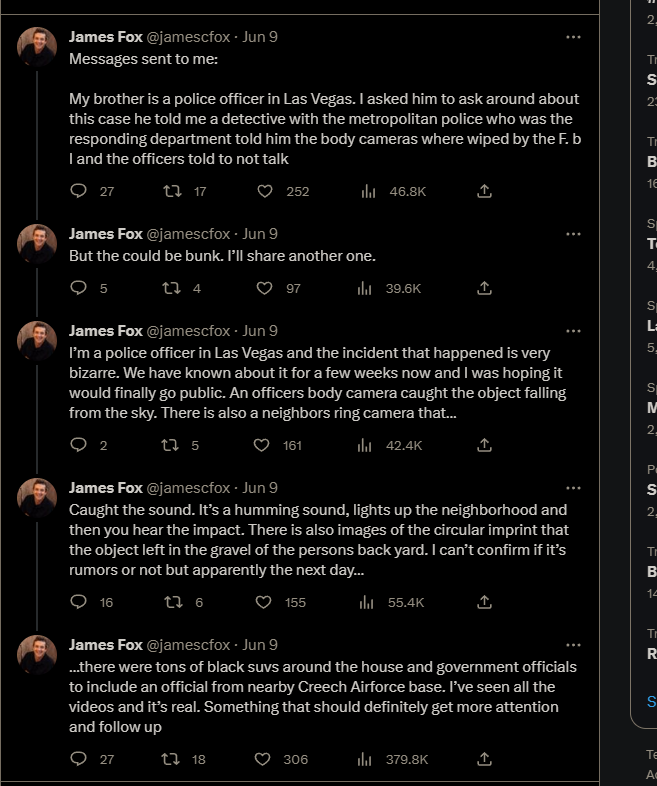Like the tweet with 161 likes
This screenshot has height=786, width=657.
(x=265, y=445)
